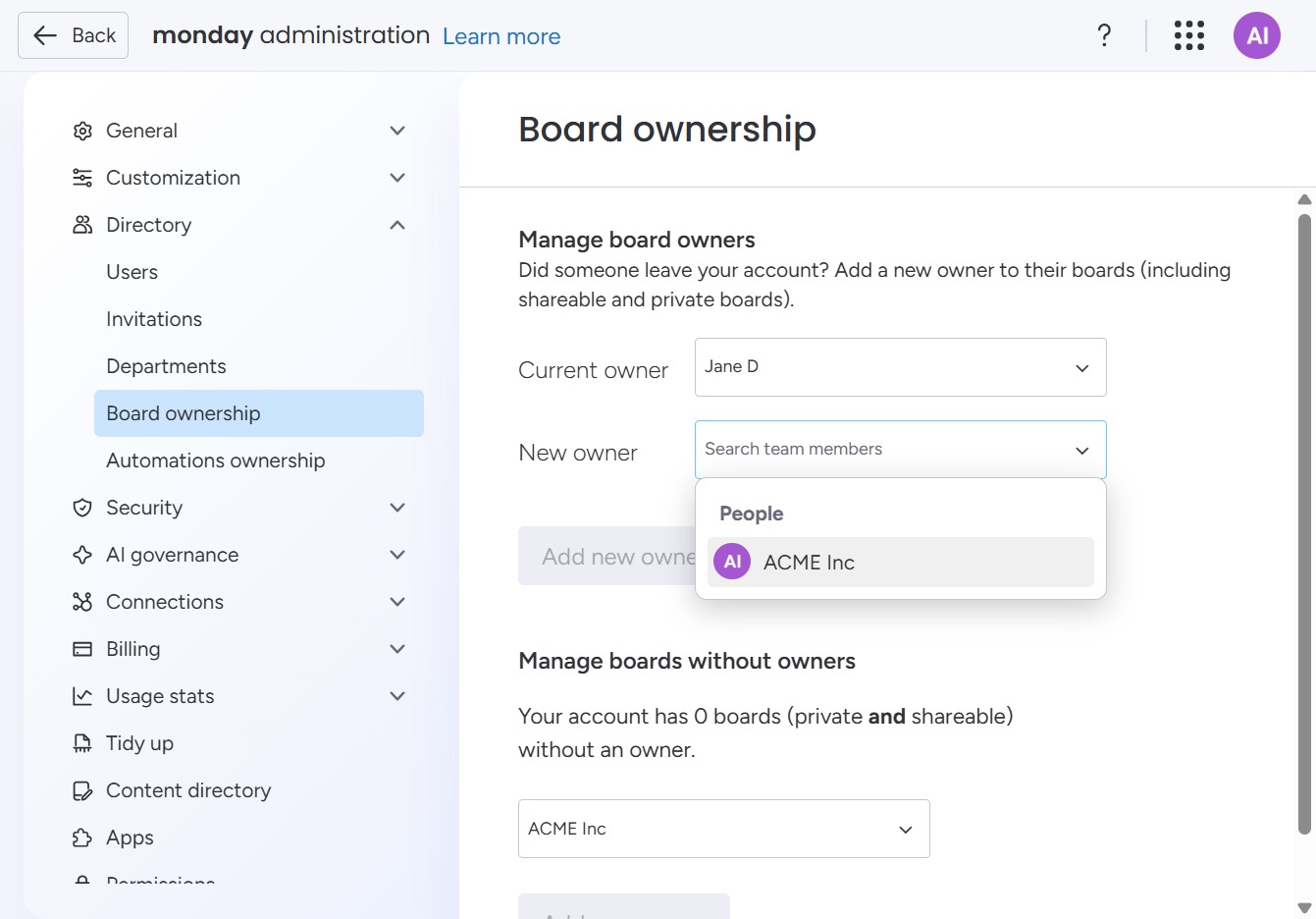
Task: Click the Directory people icon
Action: [x=82, y=225]
